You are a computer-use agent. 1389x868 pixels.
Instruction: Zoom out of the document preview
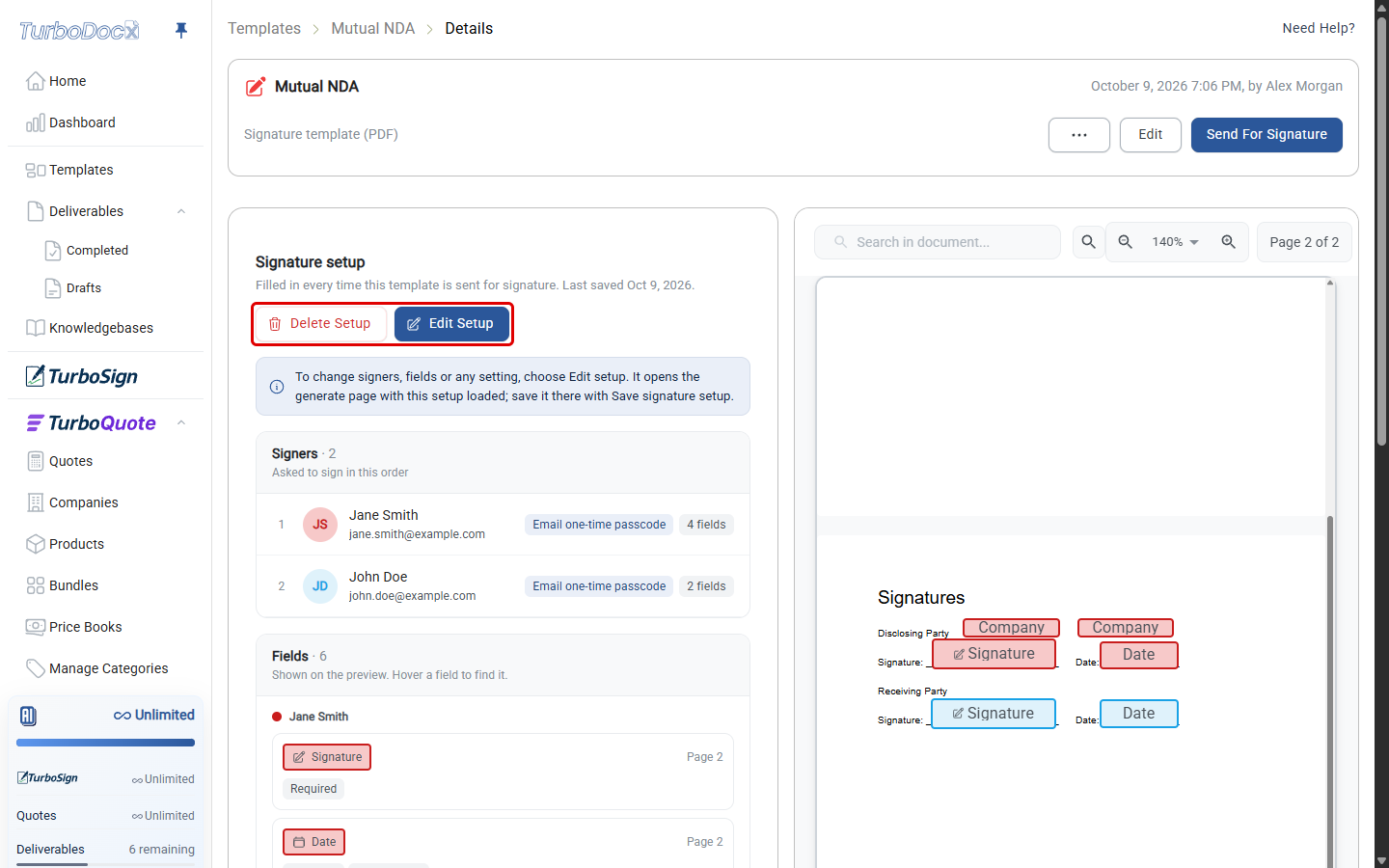(1125, 242)
